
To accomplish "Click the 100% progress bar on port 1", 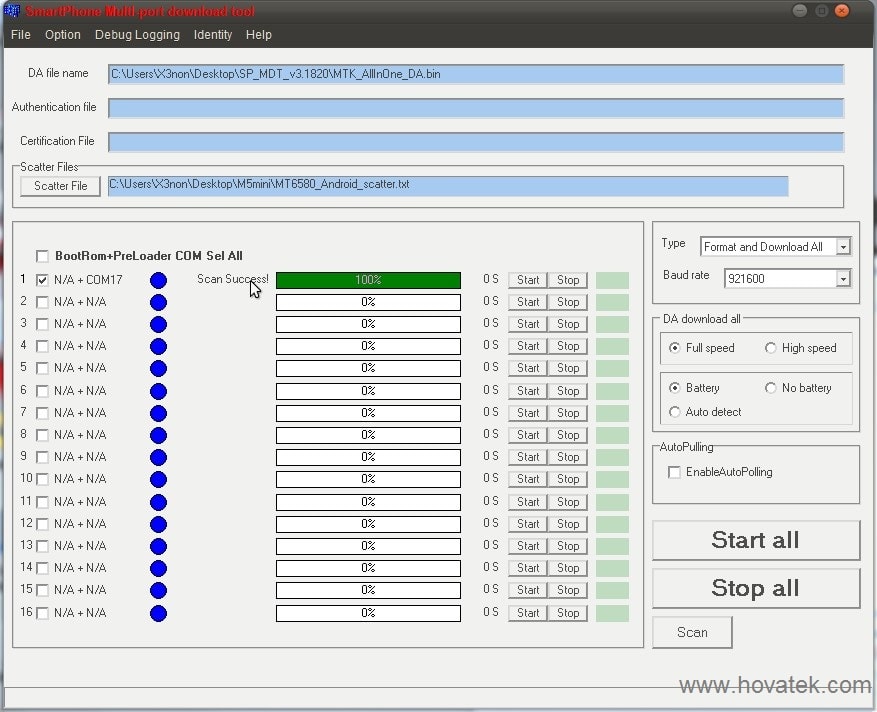I will click(x=368, y=280).
